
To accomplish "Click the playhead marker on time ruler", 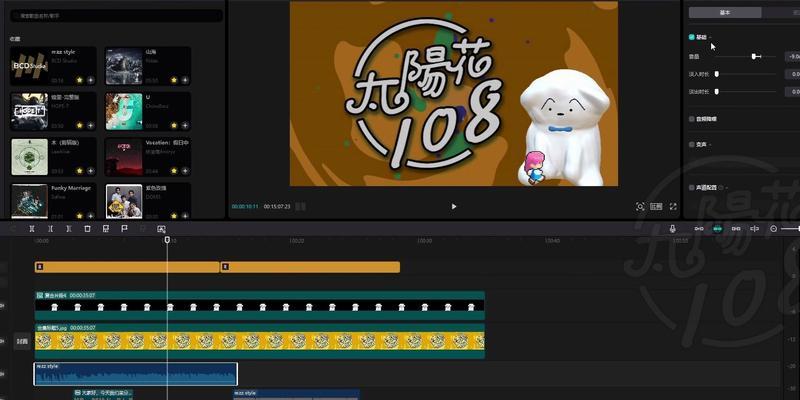I will click(167, 240).
